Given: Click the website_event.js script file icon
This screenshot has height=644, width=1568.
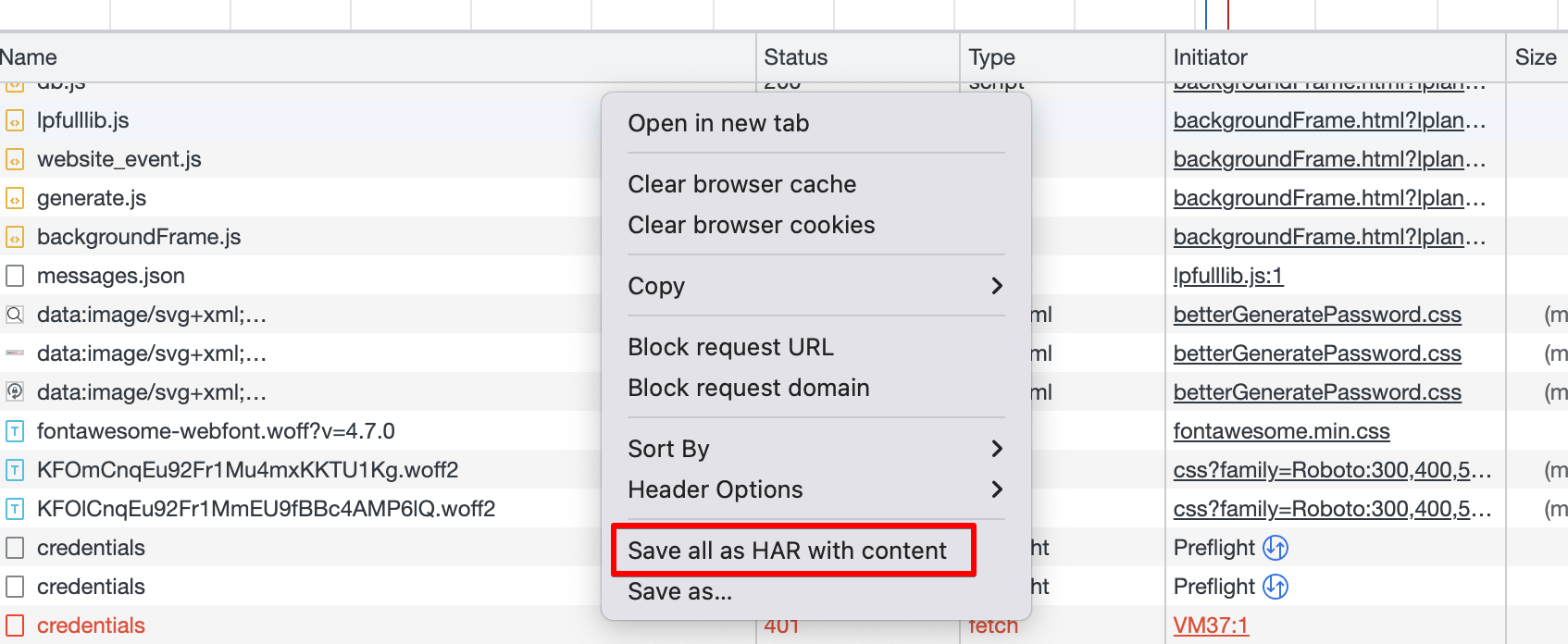Looking at the screenshot, I should click(x=15, y=159).
